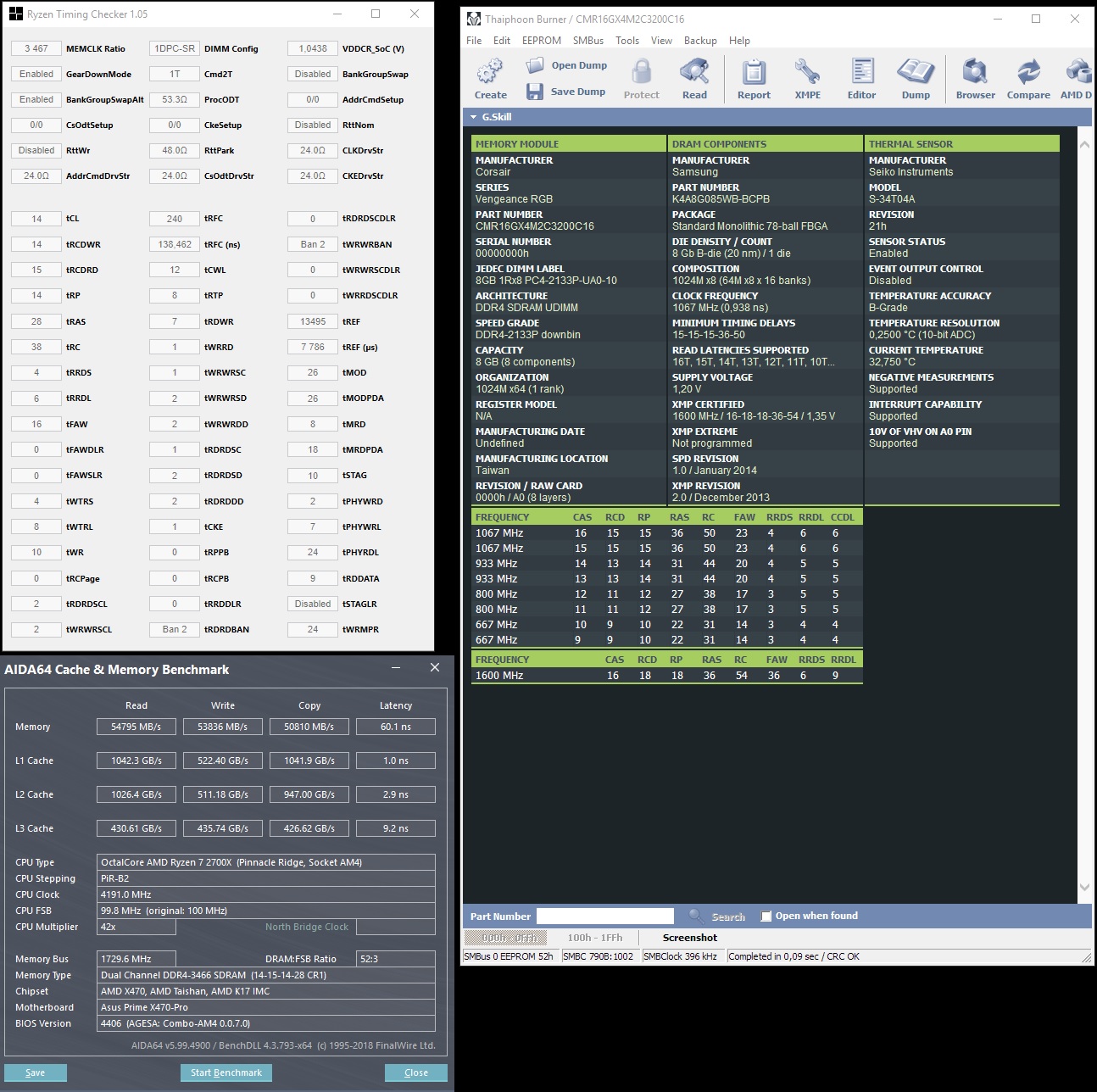Click the CPU Type field text

pos(266,862)
